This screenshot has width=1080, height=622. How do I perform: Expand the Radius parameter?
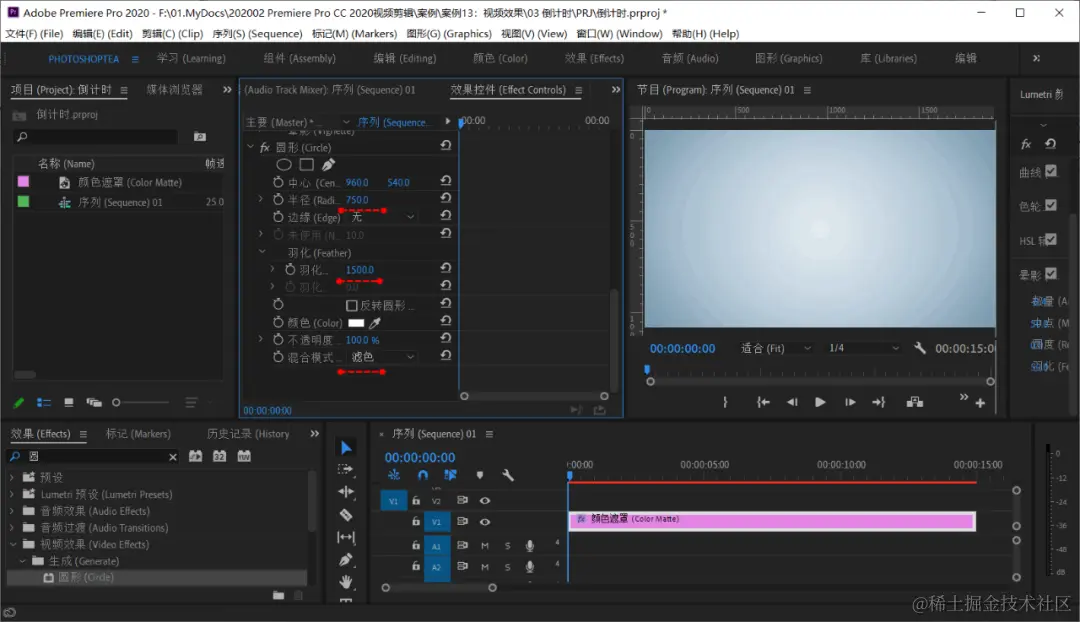[x=260, y=199]
